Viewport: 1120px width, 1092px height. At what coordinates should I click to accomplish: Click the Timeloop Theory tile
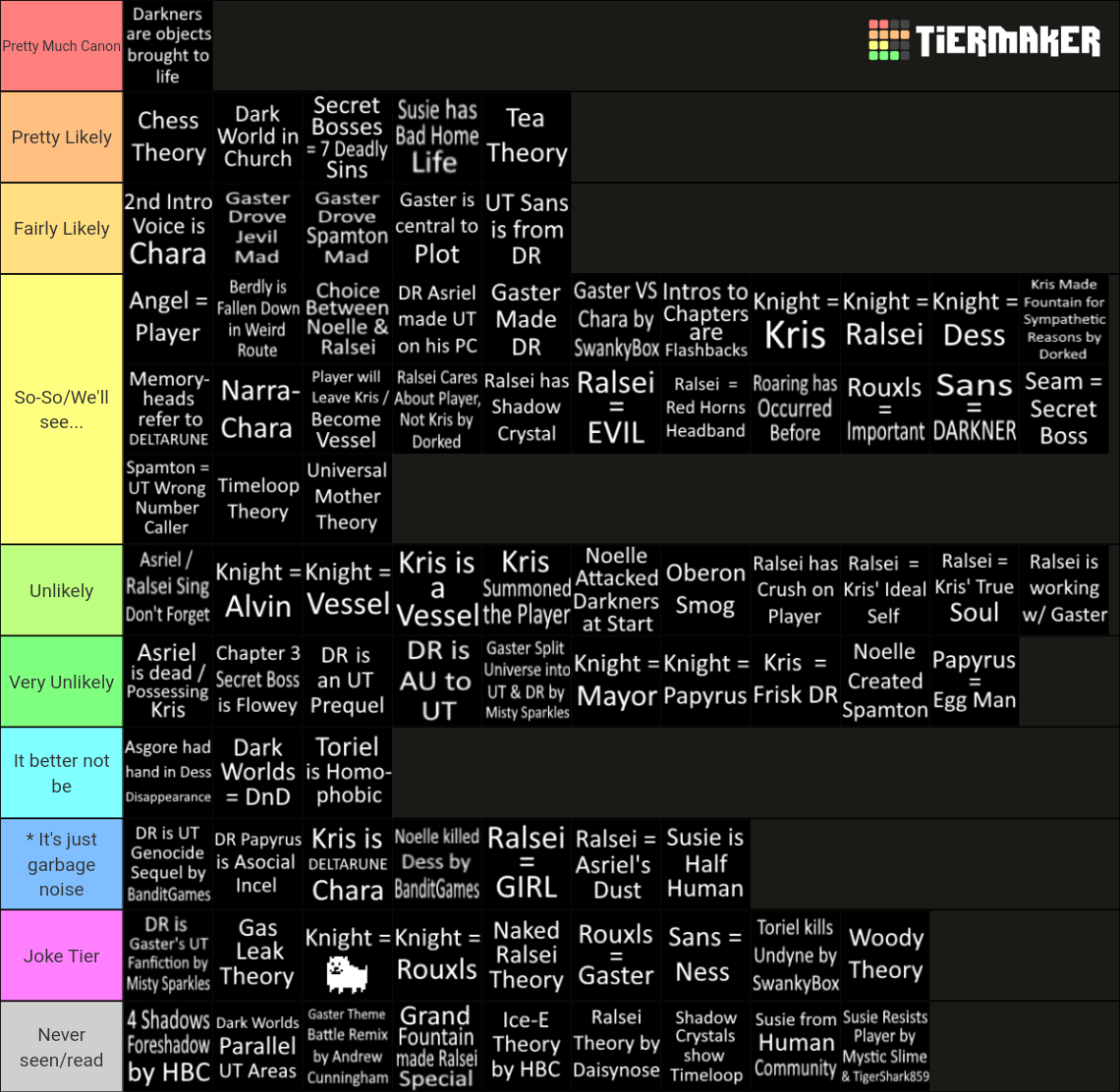pos(257,499)
